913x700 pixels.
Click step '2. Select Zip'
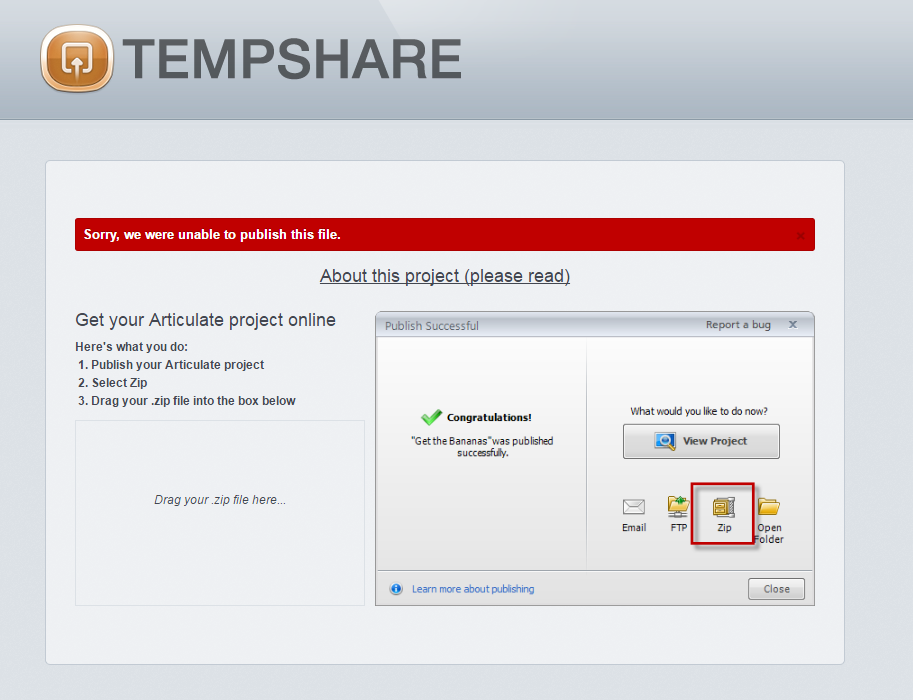tap(112, 383)
